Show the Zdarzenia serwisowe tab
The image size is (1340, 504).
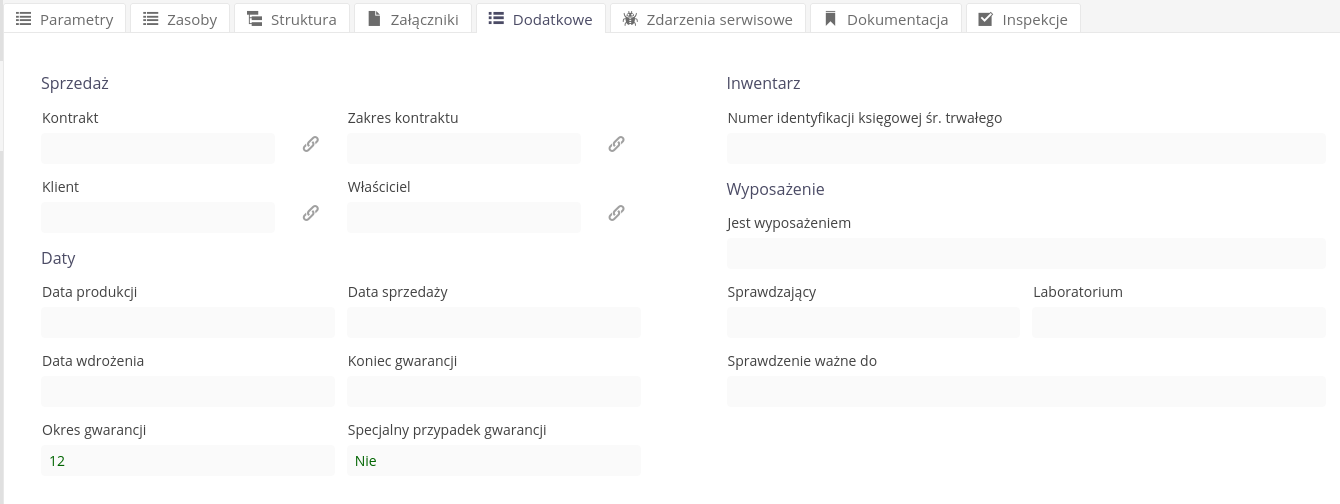tap(707, 19)
